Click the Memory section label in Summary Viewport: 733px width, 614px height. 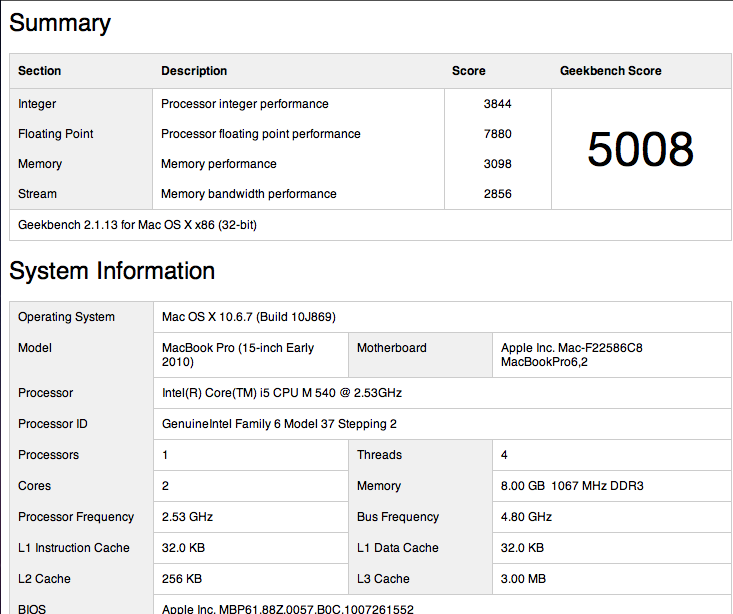(x=40, y=164)
